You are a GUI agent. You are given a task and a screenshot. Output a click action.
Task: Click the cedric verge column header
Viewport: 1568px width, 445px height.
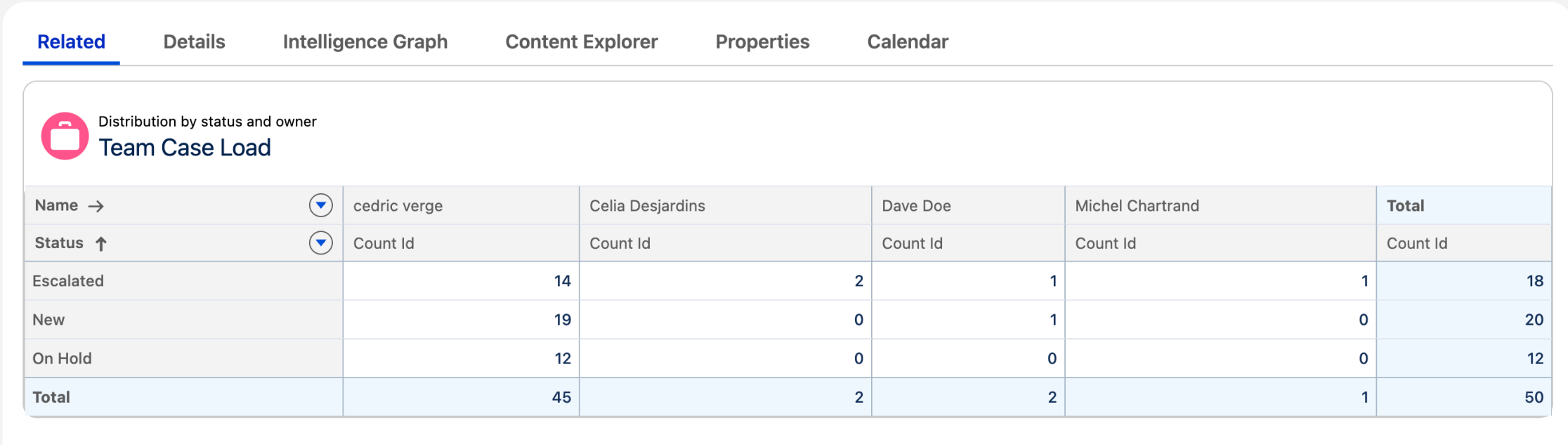[x=398, y=206]
